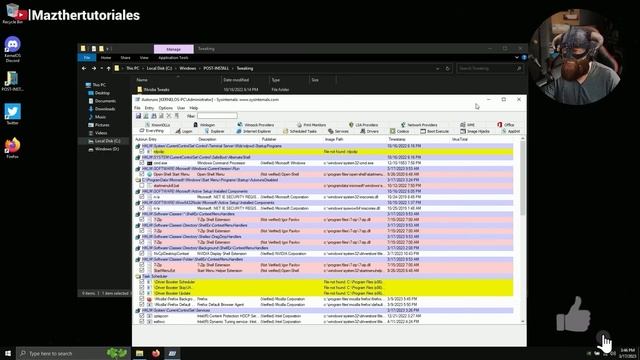640x360 pixels.
Task: Switch to the KnownDLLs tab
Action: click(158, 125)
